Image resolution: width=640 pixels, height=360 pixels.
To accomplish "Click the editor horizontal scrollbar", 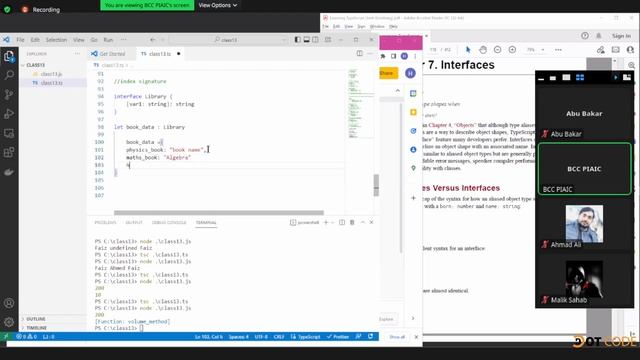I will [219, 213].
